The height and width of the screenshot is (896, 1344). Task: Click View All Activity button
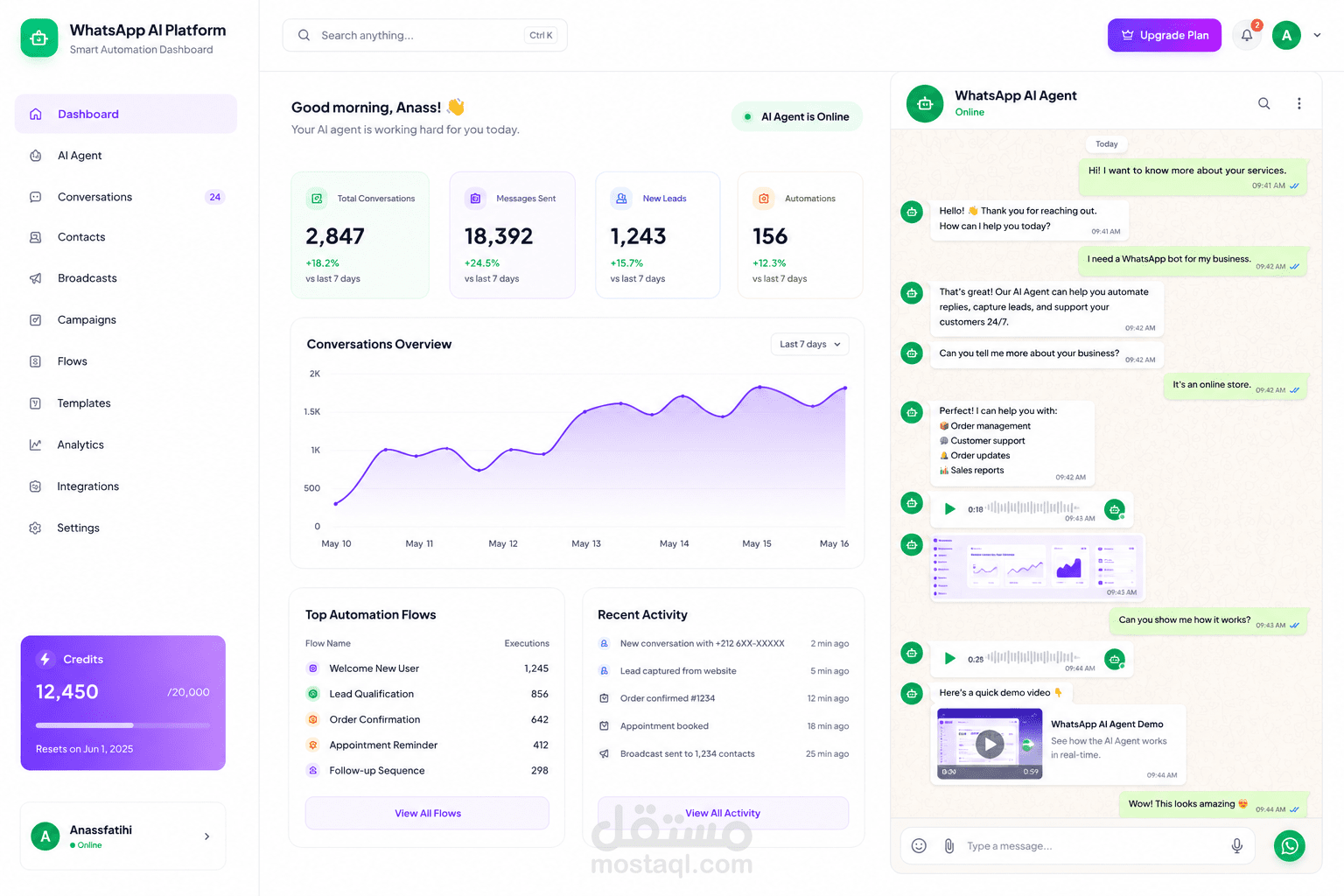pos(723,813)
